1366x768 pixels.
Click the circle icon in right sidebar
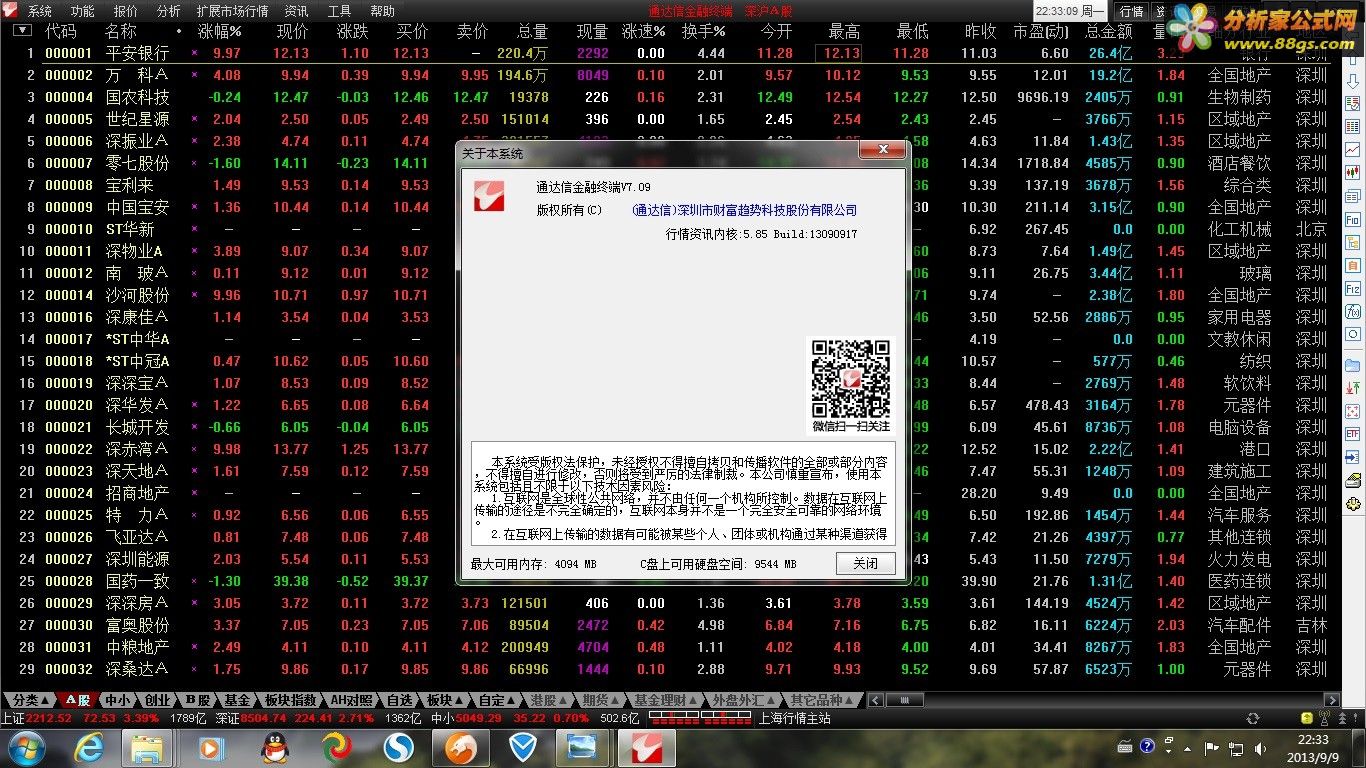coord(1353,334)
